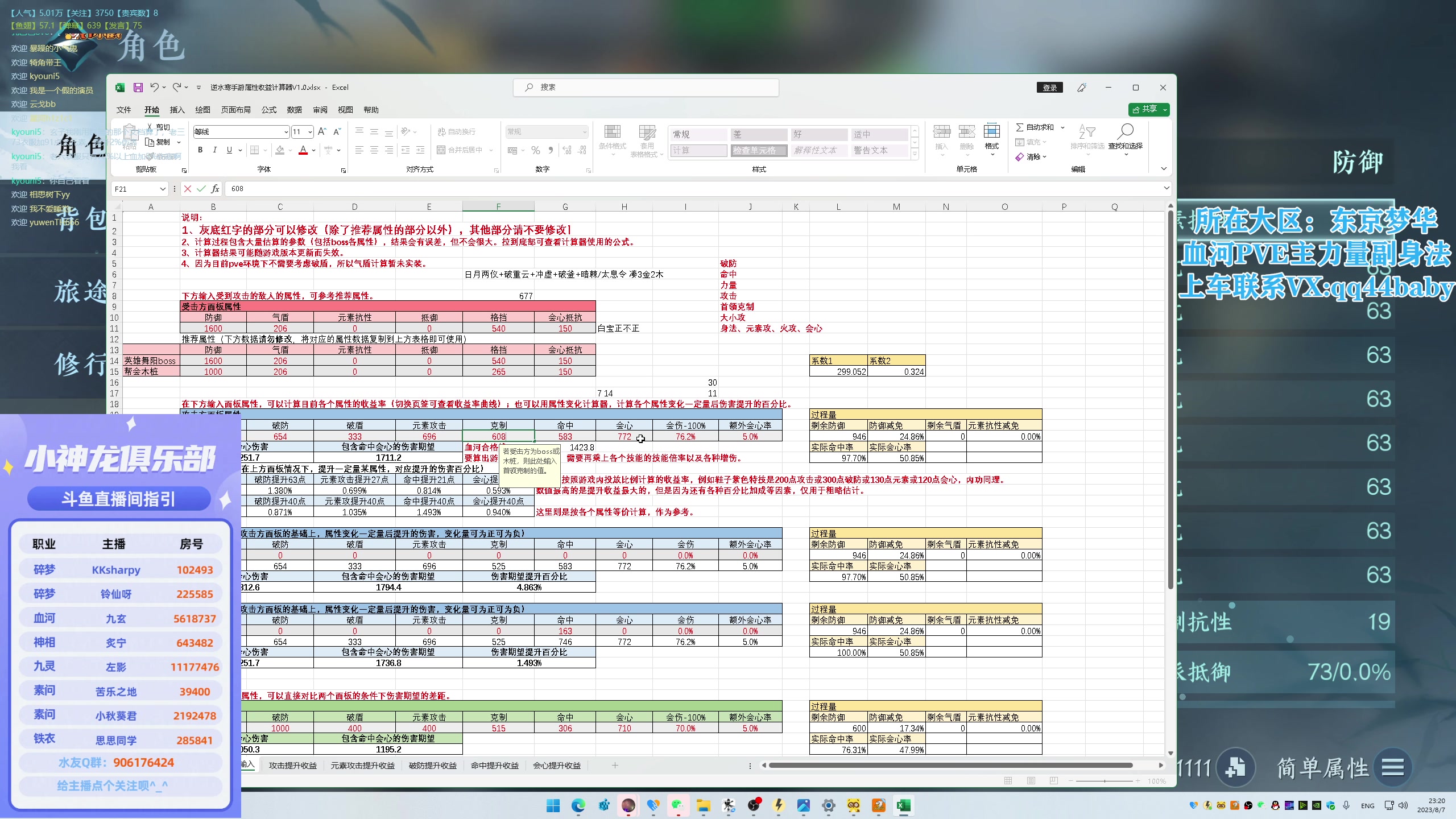
Task: Click the Undo arrow icon
Action: [x=154, y=87]
